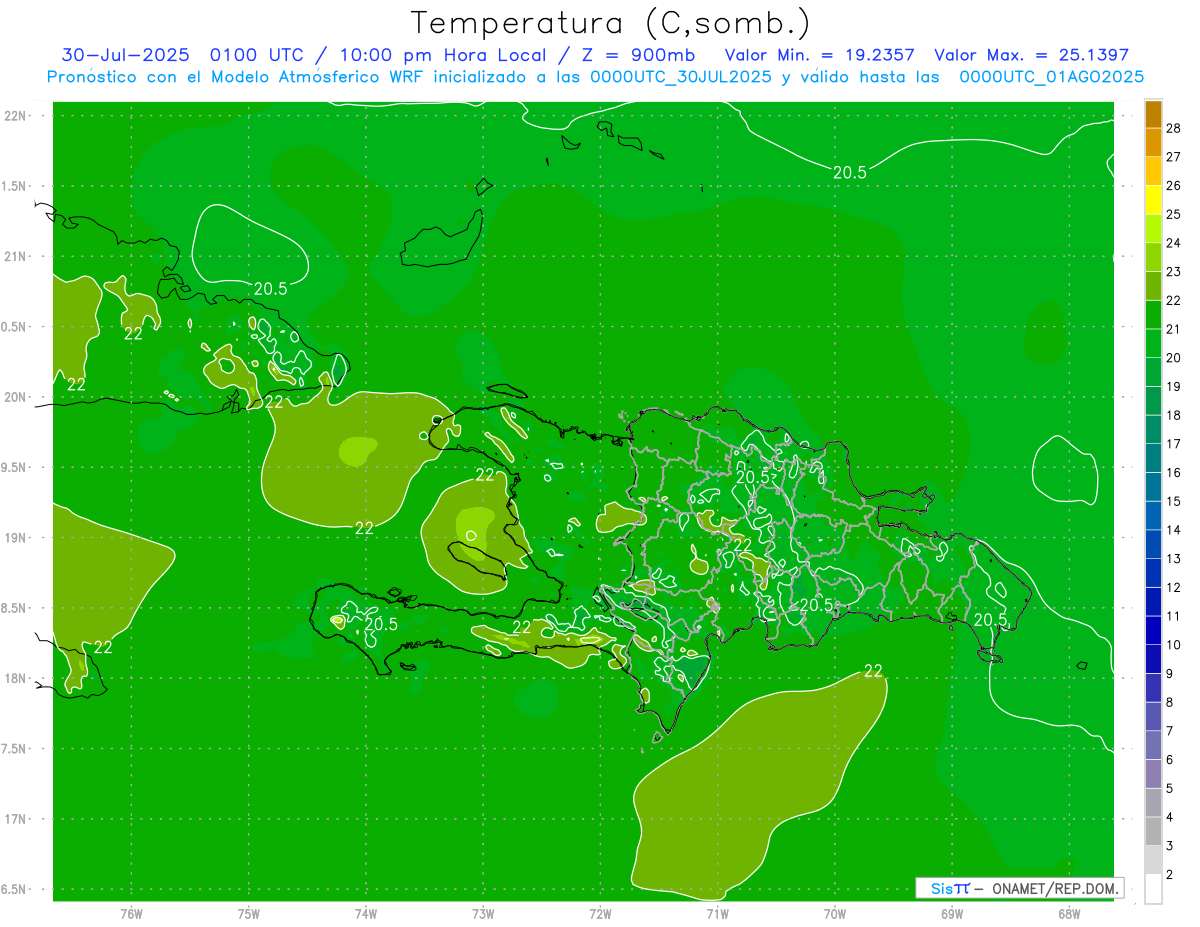Click the "69W" longitude axis label

951,913
